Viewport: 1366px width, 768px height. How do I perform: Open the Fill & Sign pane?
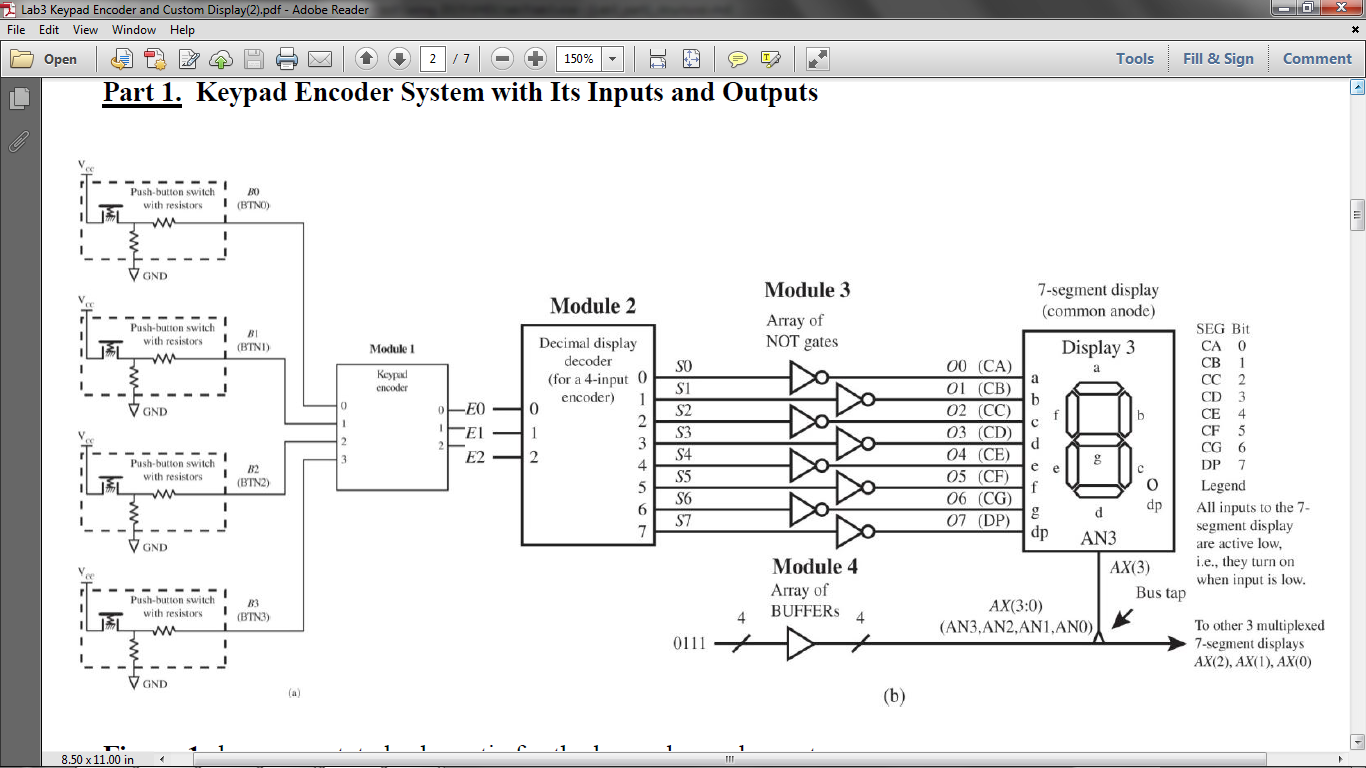(x=1218, y=59)
